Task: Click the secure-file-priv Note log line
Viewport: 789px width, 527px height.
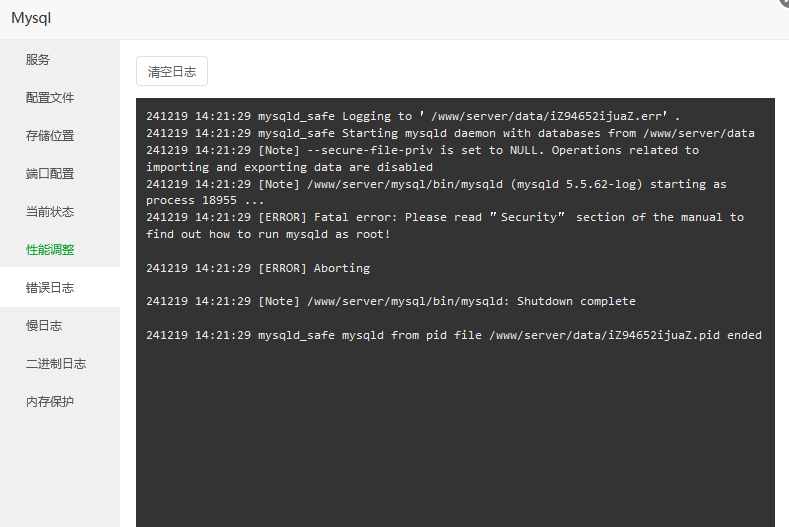Action: click(423, 159)
